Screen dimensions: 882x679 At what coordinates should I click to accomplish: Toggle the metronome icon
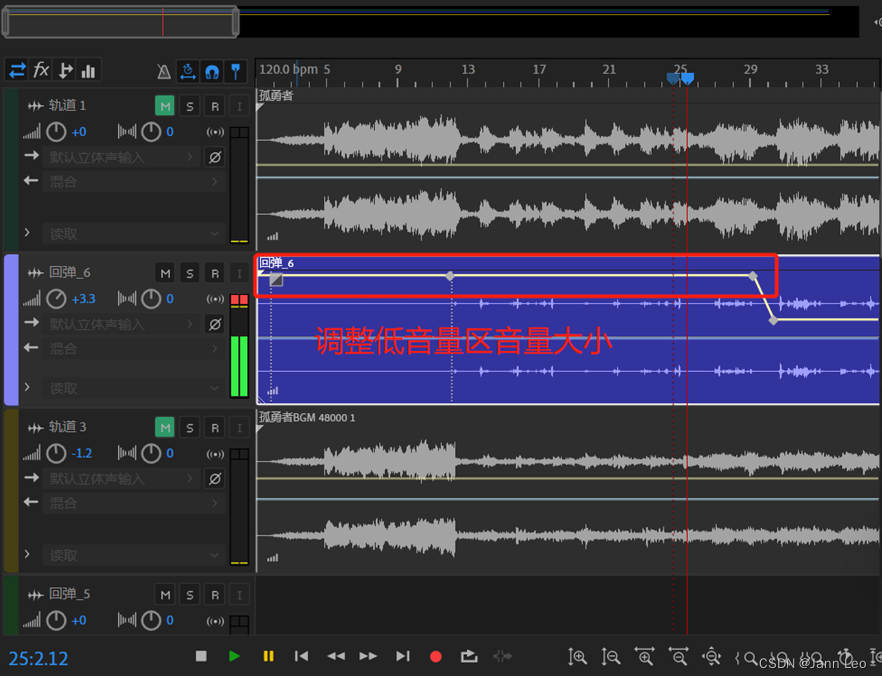coord(164,71)
